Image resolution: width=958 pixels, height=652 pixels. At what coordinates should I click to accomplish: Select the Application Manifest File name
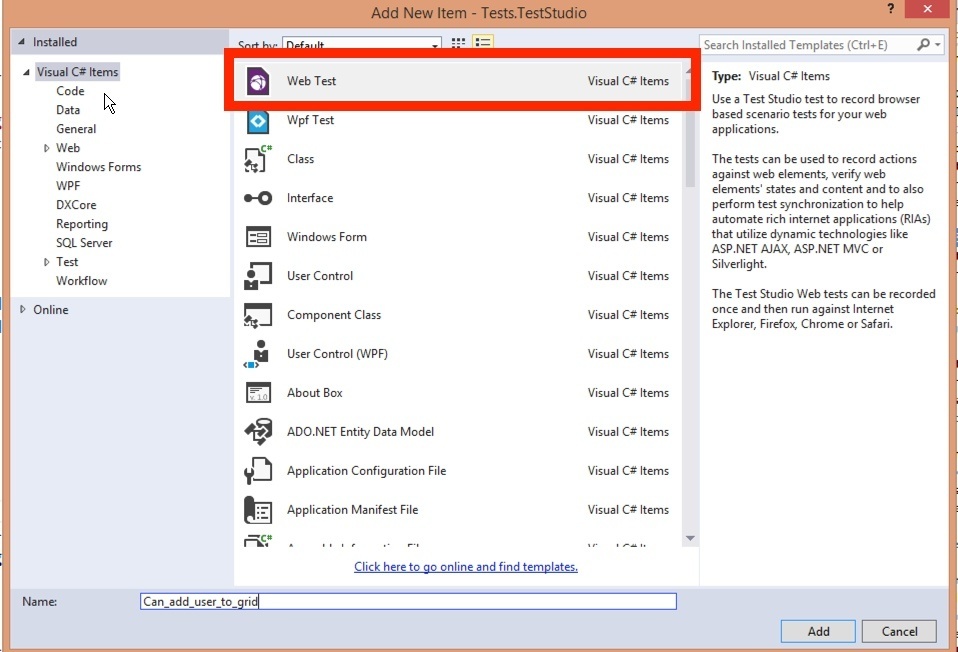pos(353,510)
